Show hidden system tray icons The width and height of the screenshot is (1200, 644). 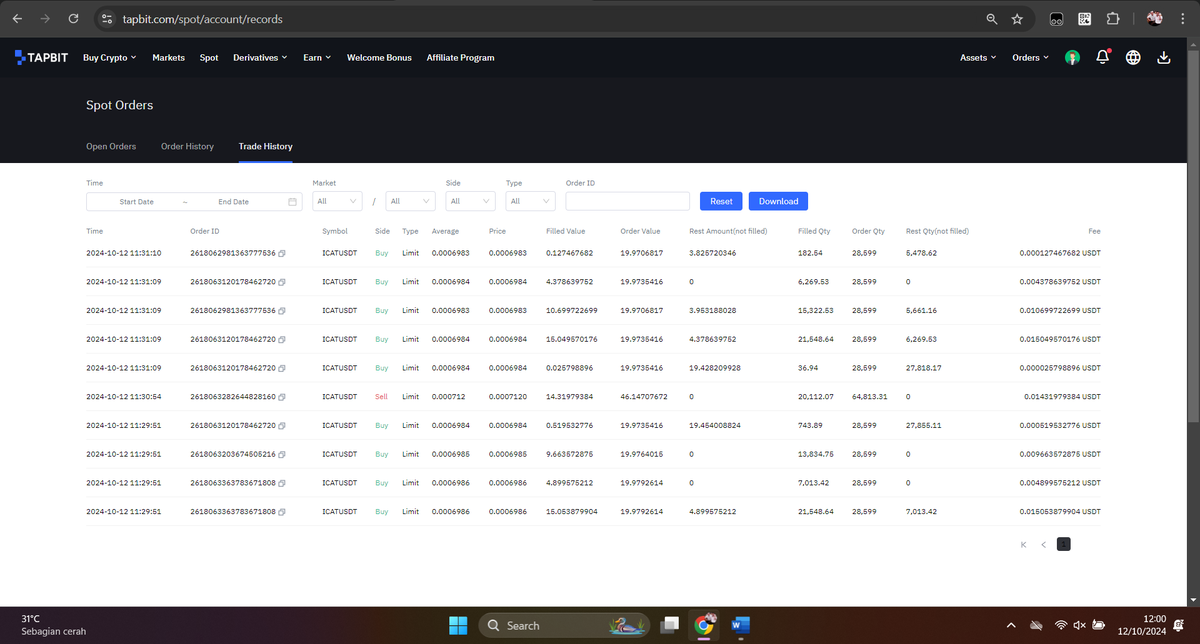(x=1010, y=626)
